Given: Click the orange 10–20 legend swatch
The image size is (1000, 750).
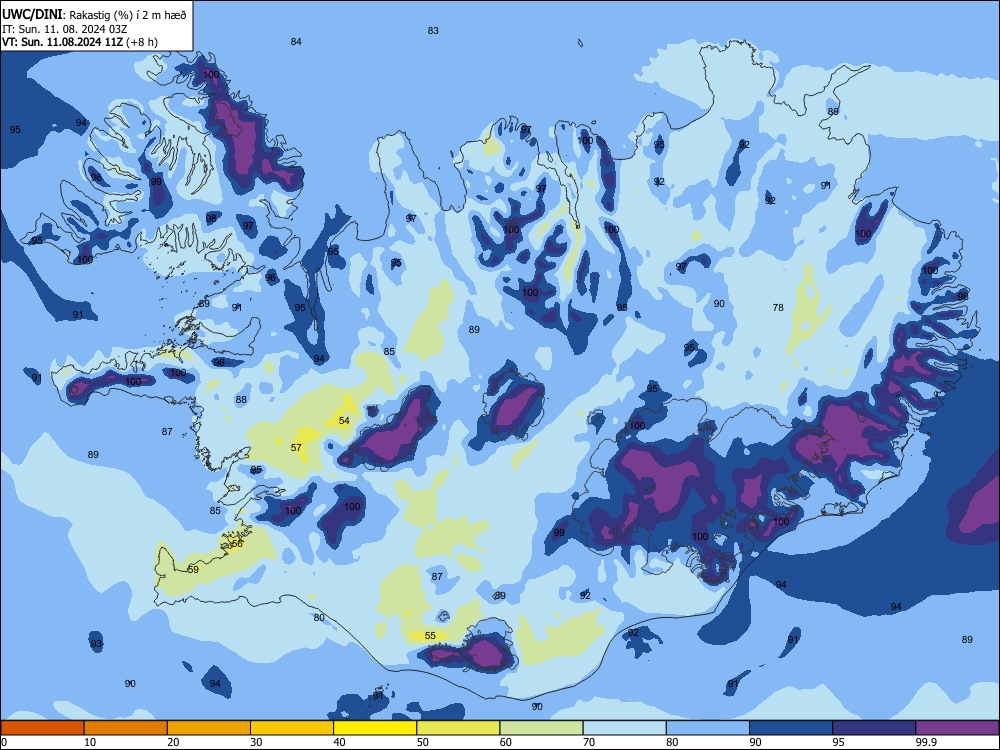Looking at the screenshot, I should point(126,728).
